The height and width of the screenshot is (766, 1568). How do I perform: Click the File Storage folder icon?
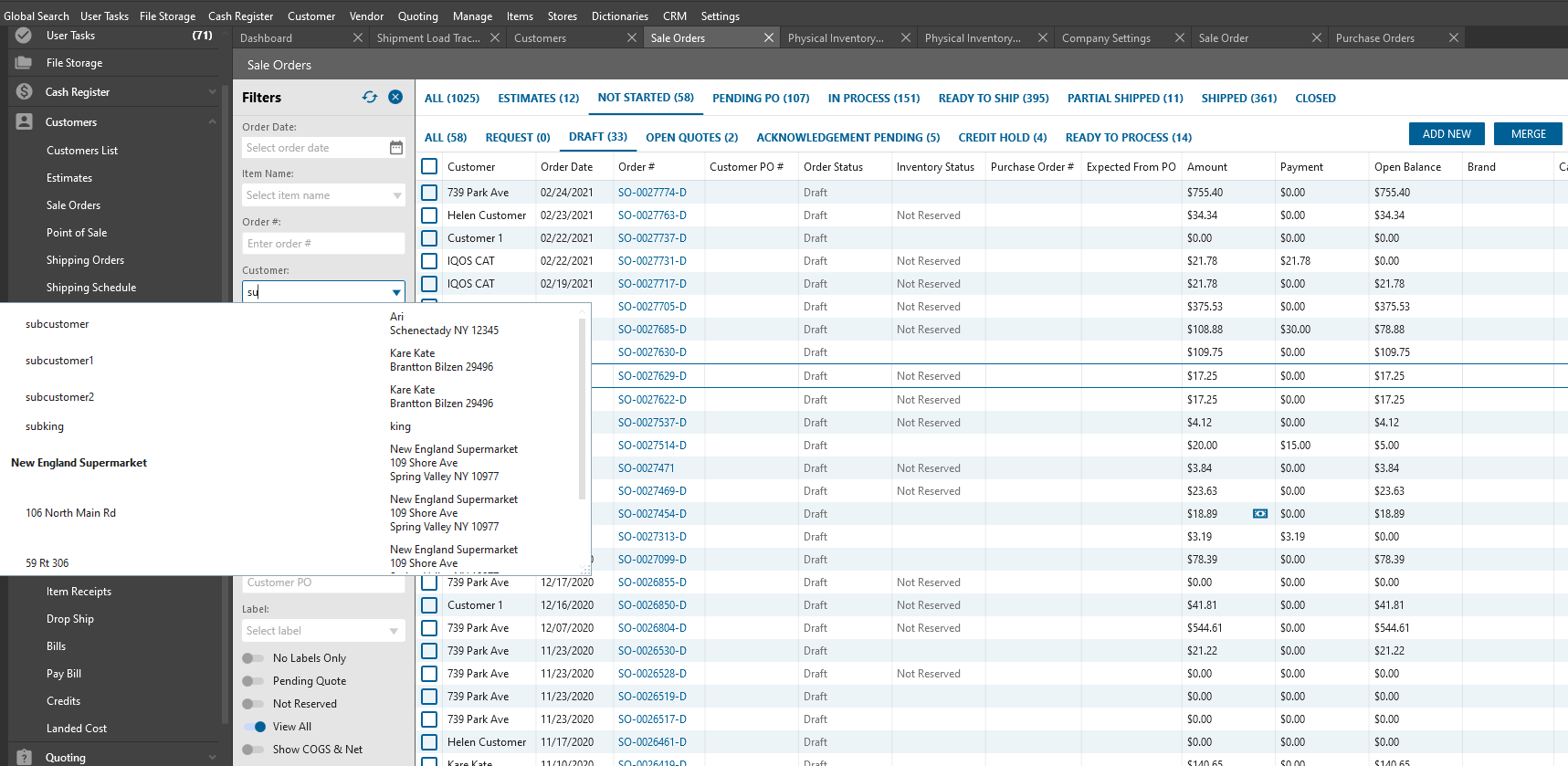tap(24, 63)
